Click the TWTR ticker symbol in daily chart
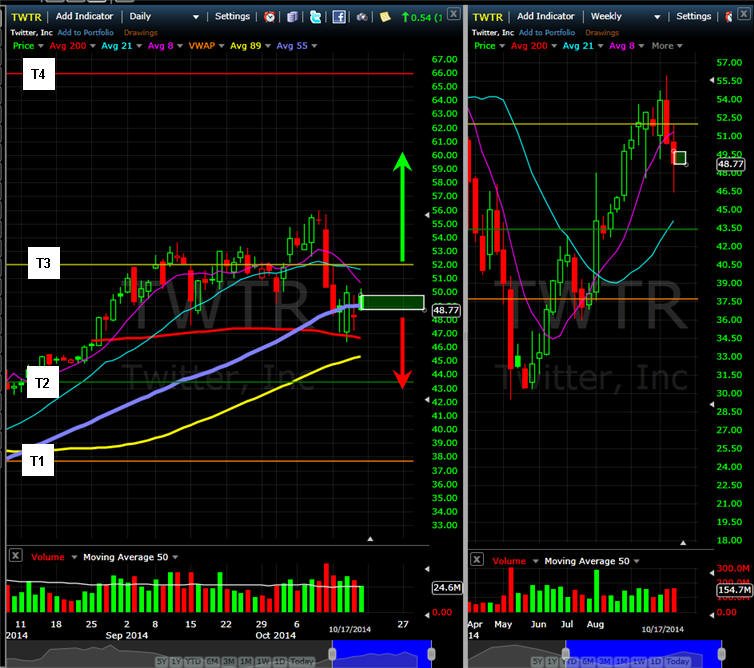 pos(26,17)
